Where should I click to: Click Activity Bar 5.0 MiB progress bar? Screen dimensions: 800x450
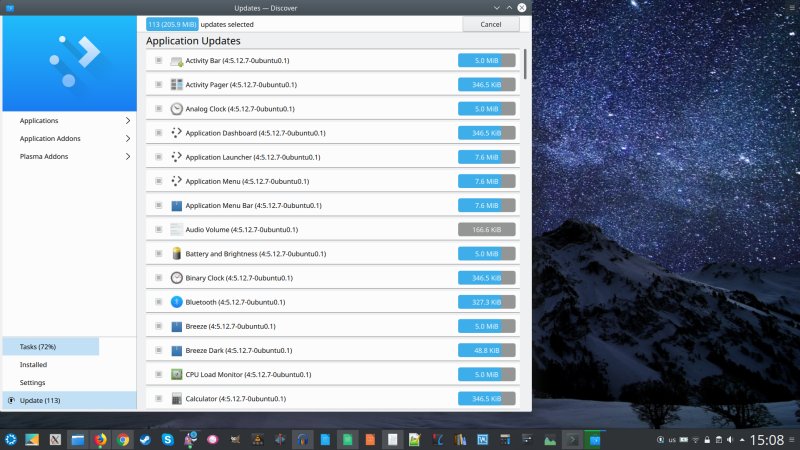click(x=487, y=61)
